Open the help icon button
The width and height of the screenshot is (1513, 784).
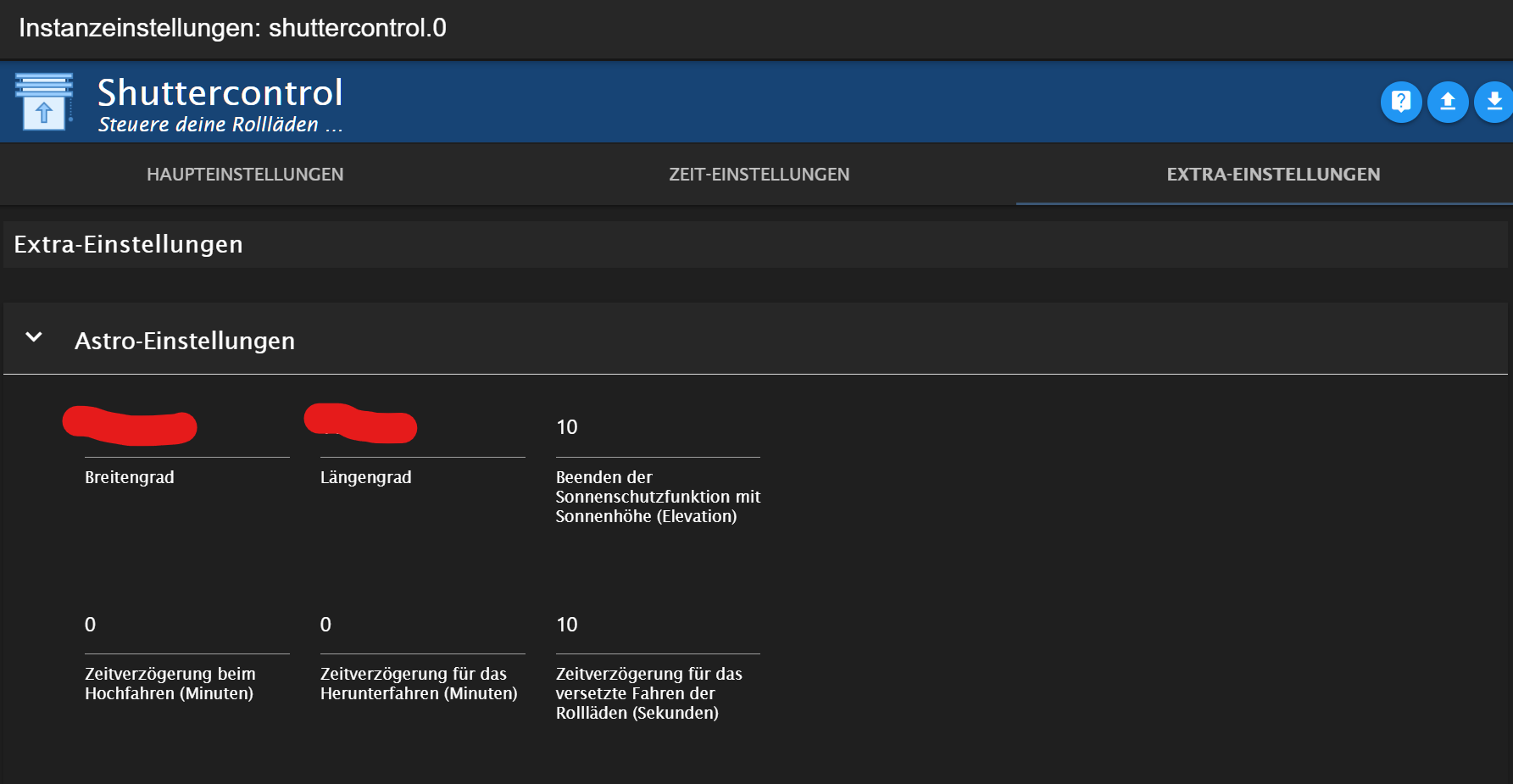pos(1401,102)
